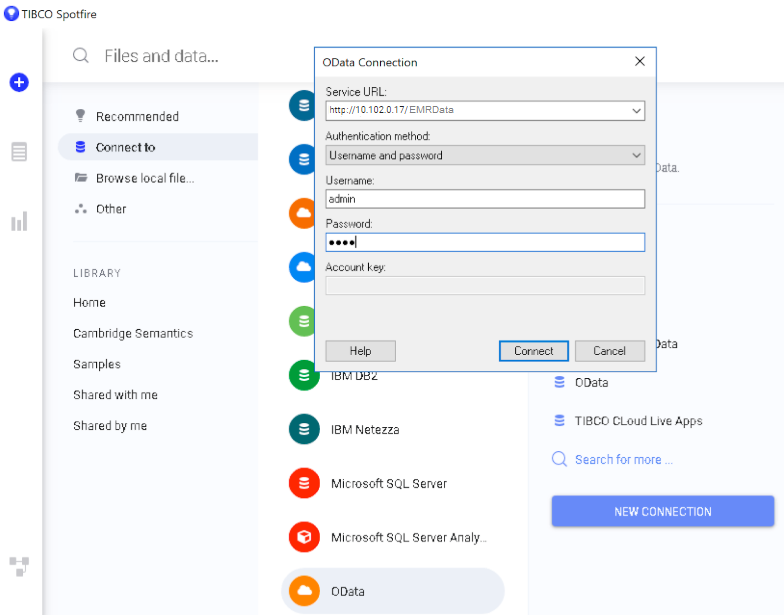This screenshot has width=784, height=615.
Task: Close the OData Connection dialog
Action: coord(640,62)
